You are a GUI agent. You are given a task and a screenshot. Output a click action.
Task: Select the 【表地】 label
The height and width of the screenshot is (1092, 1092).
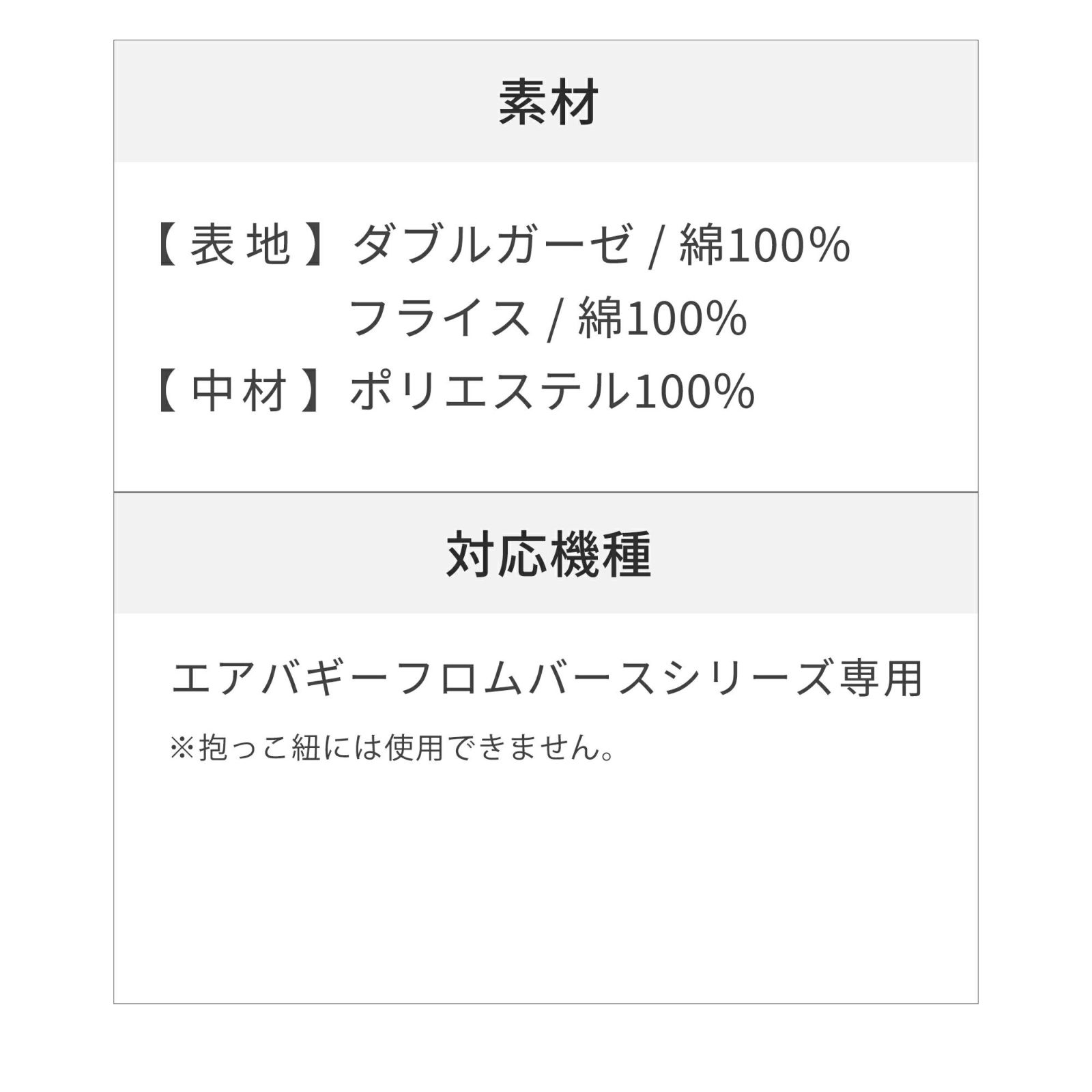240,246
